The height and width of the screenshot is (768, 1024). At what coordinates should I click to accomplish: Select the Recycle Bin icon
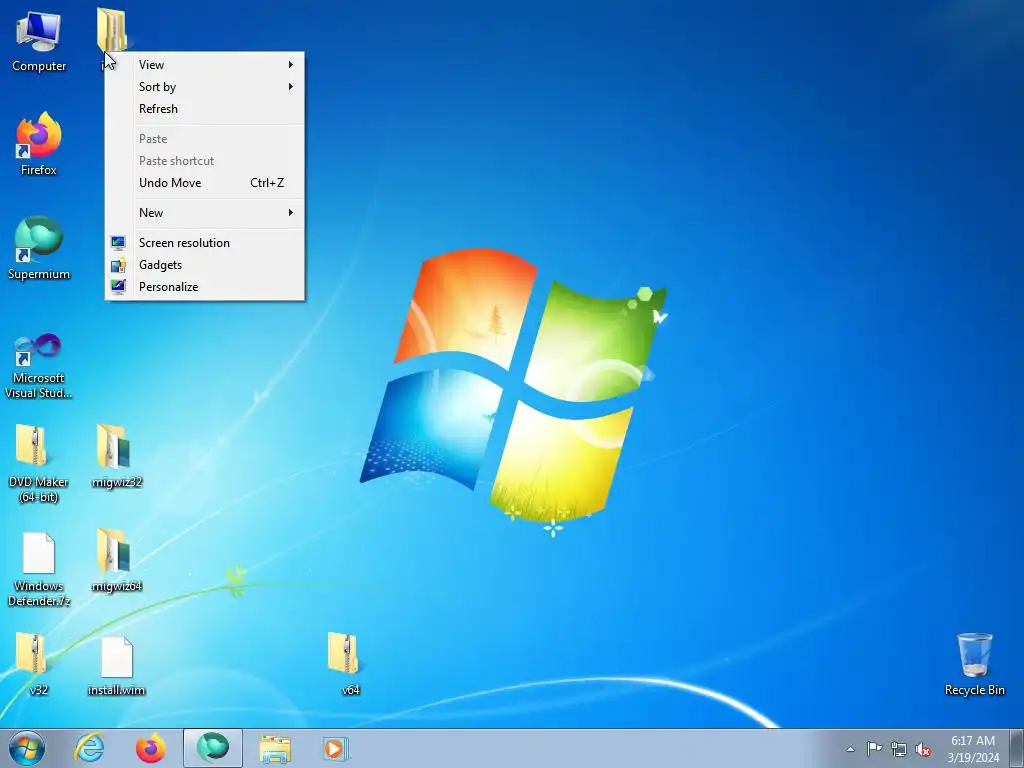pyautogui.click(x=974, y=664)
